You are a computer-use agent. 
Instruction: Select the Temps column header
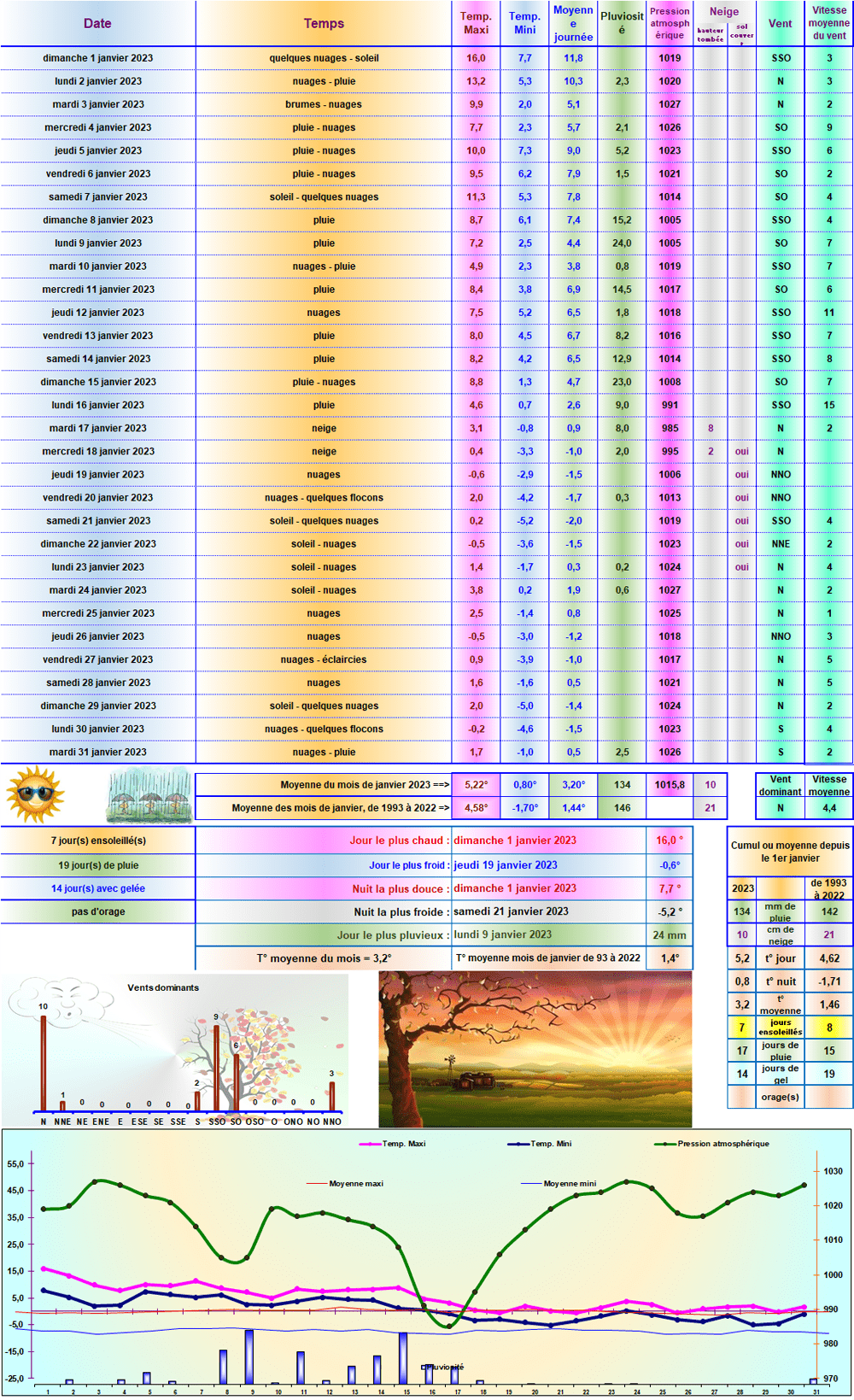[x=324, y=24]
